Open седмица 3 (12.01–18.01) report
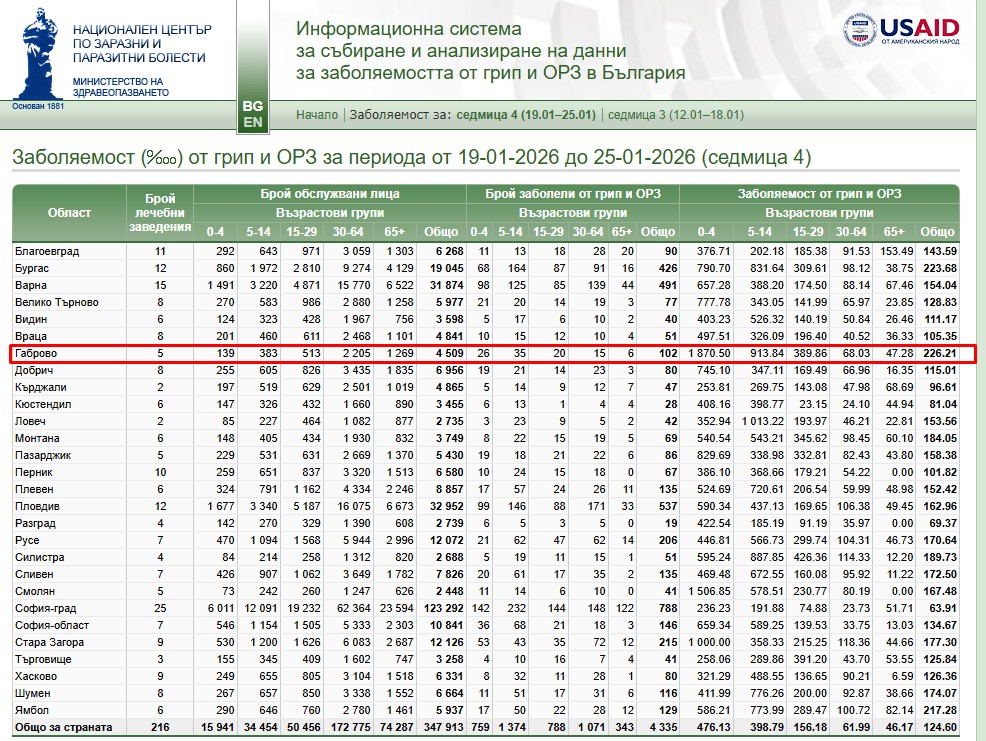This screenshot has height=741, width=986. (x=675, y=115)
